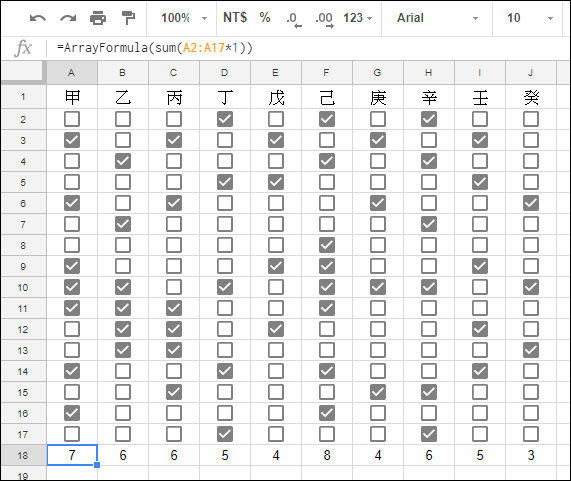Select row 9 header
The height and width of the screenshot is (481, 571).
(x=23, y=267)
